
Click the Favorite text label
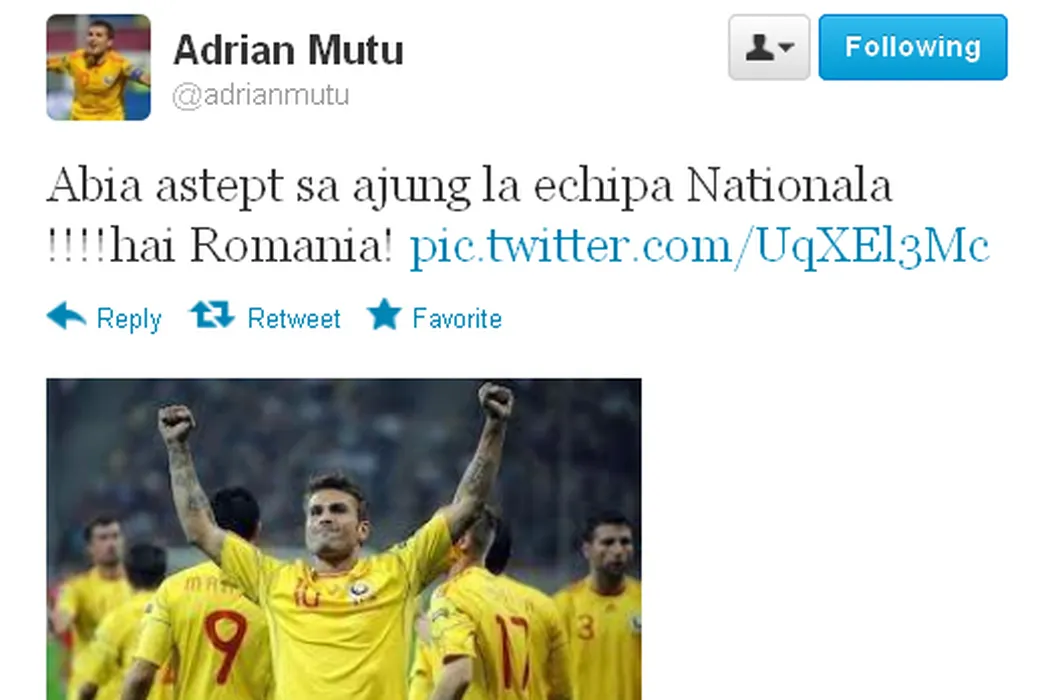(x=457, y=318)
